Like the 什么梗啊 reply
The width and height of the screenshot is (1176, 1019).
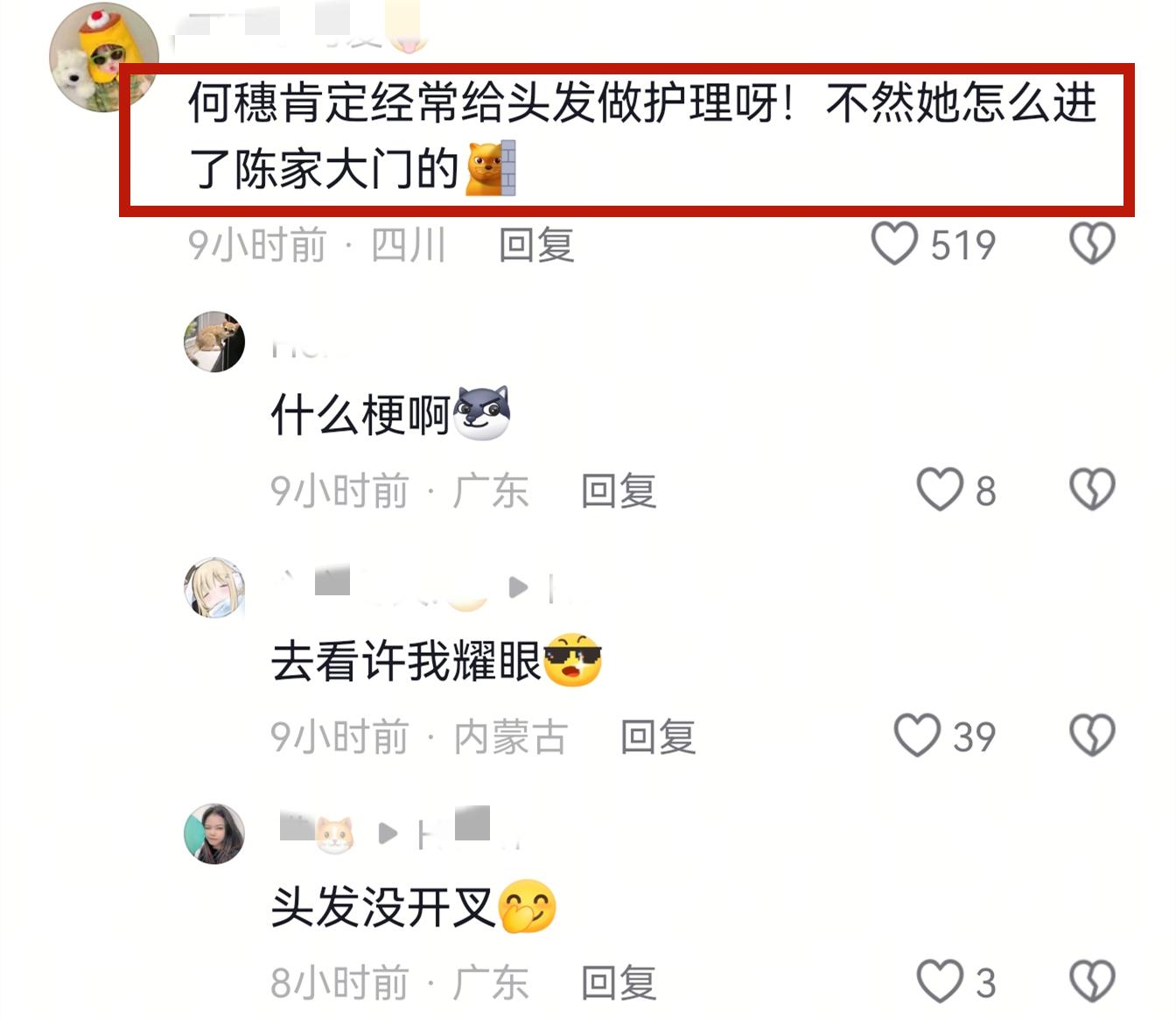[940, 489]
